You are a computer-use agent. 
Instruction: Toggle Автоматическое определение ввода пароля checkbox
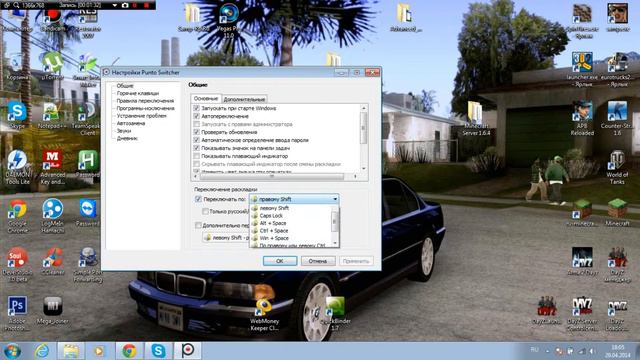pos(197,140)
